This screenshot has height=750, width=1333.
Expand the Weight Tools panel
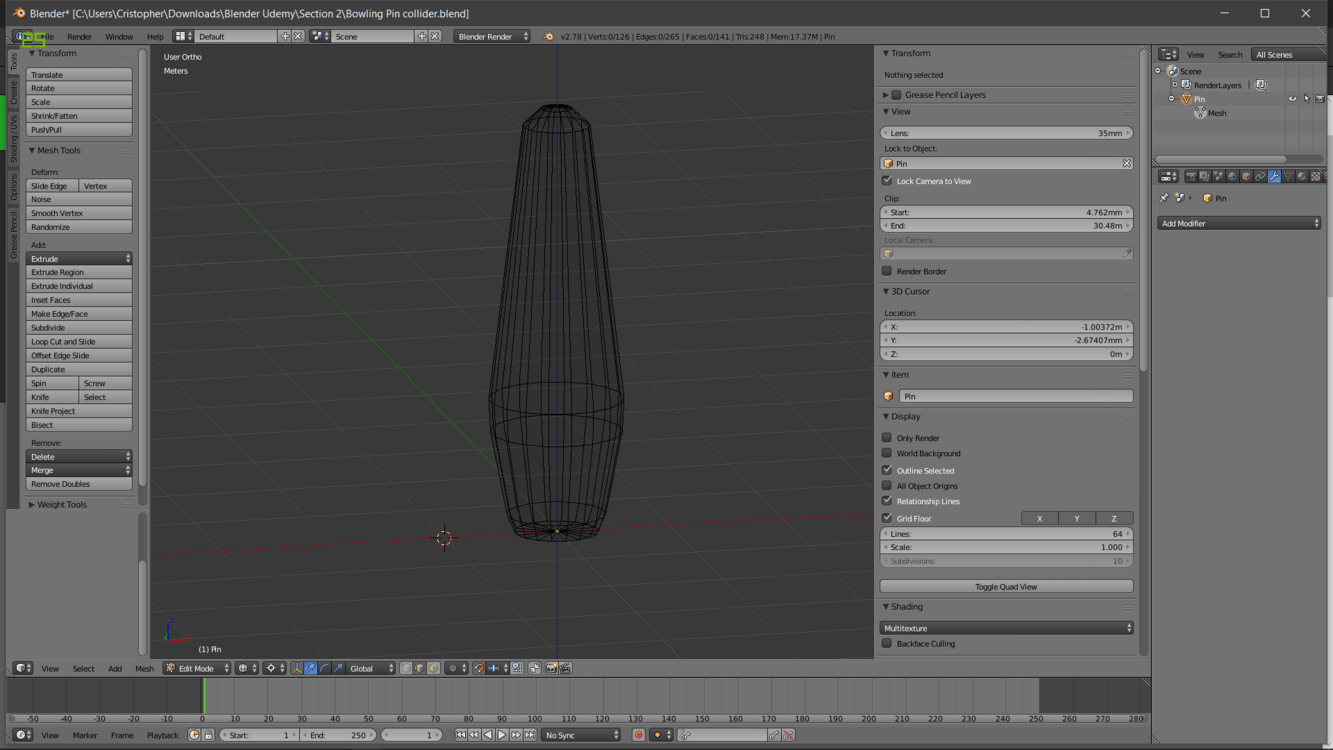pyautogui.click(x=62, y=505)
